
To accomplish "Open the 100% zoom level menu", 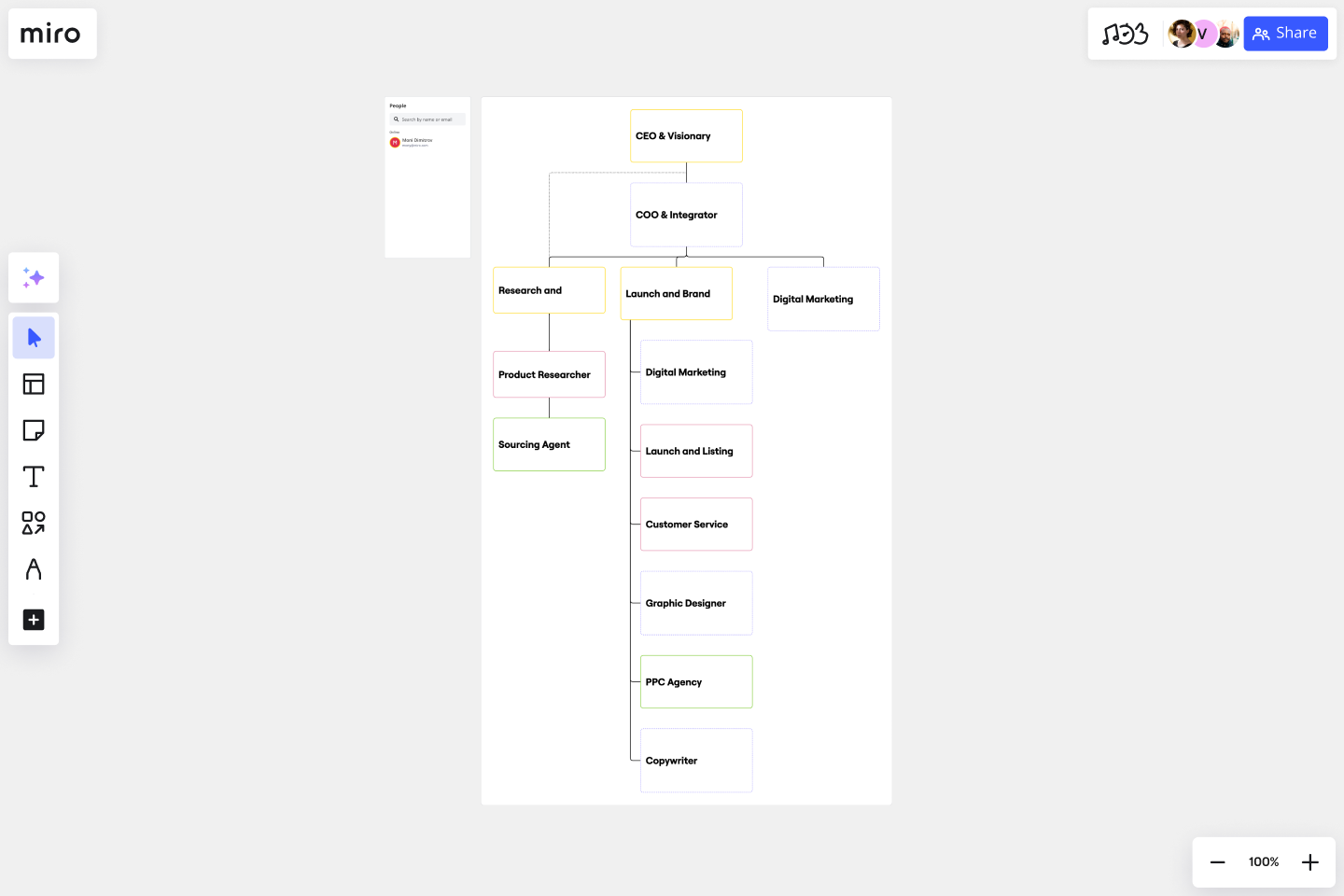I will [1264, 862].
